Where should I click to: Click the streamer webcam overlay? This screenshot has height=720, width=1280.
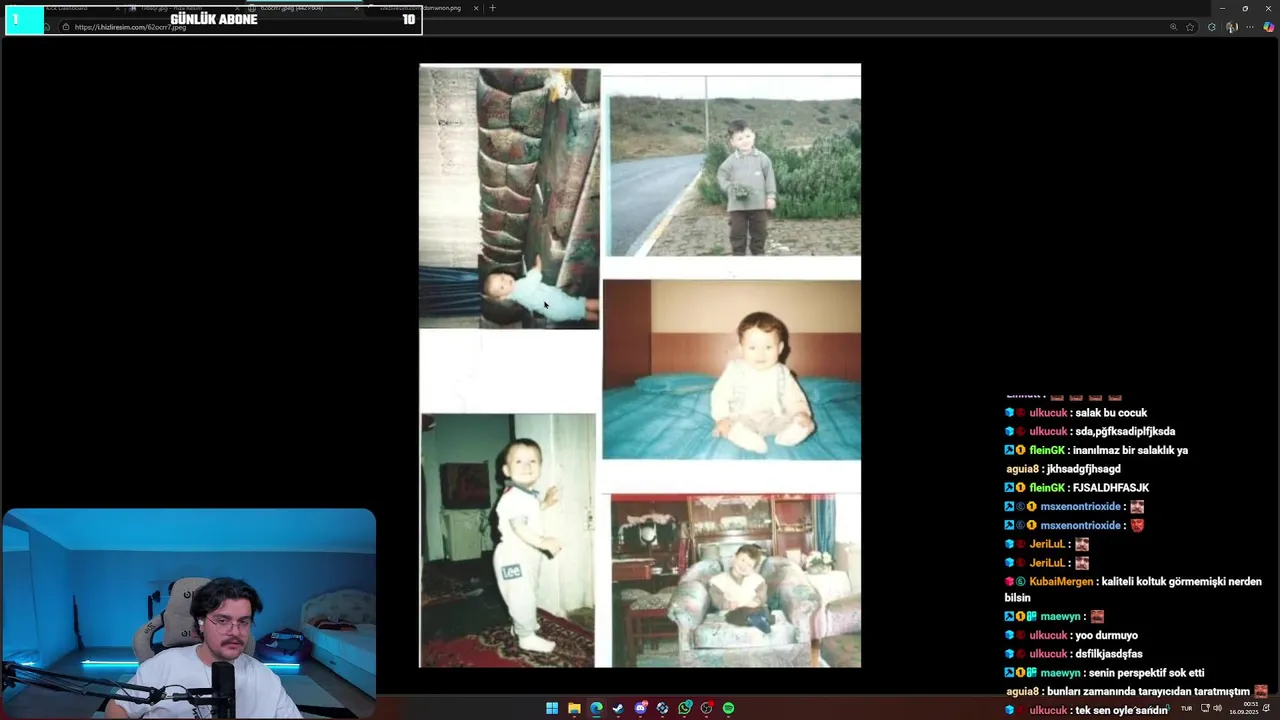pyautogui.click(x=189, y=614)
